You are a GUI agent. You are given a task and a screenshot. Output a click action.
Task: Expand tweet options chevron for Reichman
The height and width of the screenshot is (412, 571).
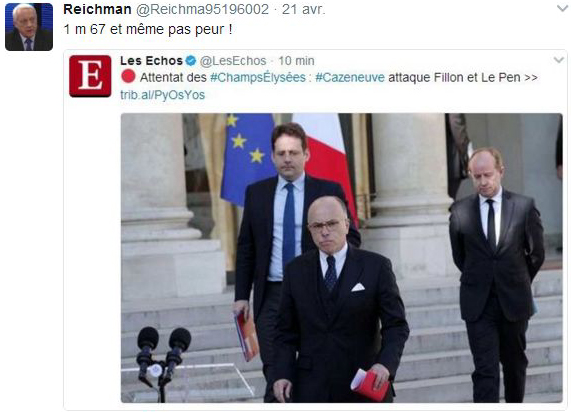pos(562,8)
